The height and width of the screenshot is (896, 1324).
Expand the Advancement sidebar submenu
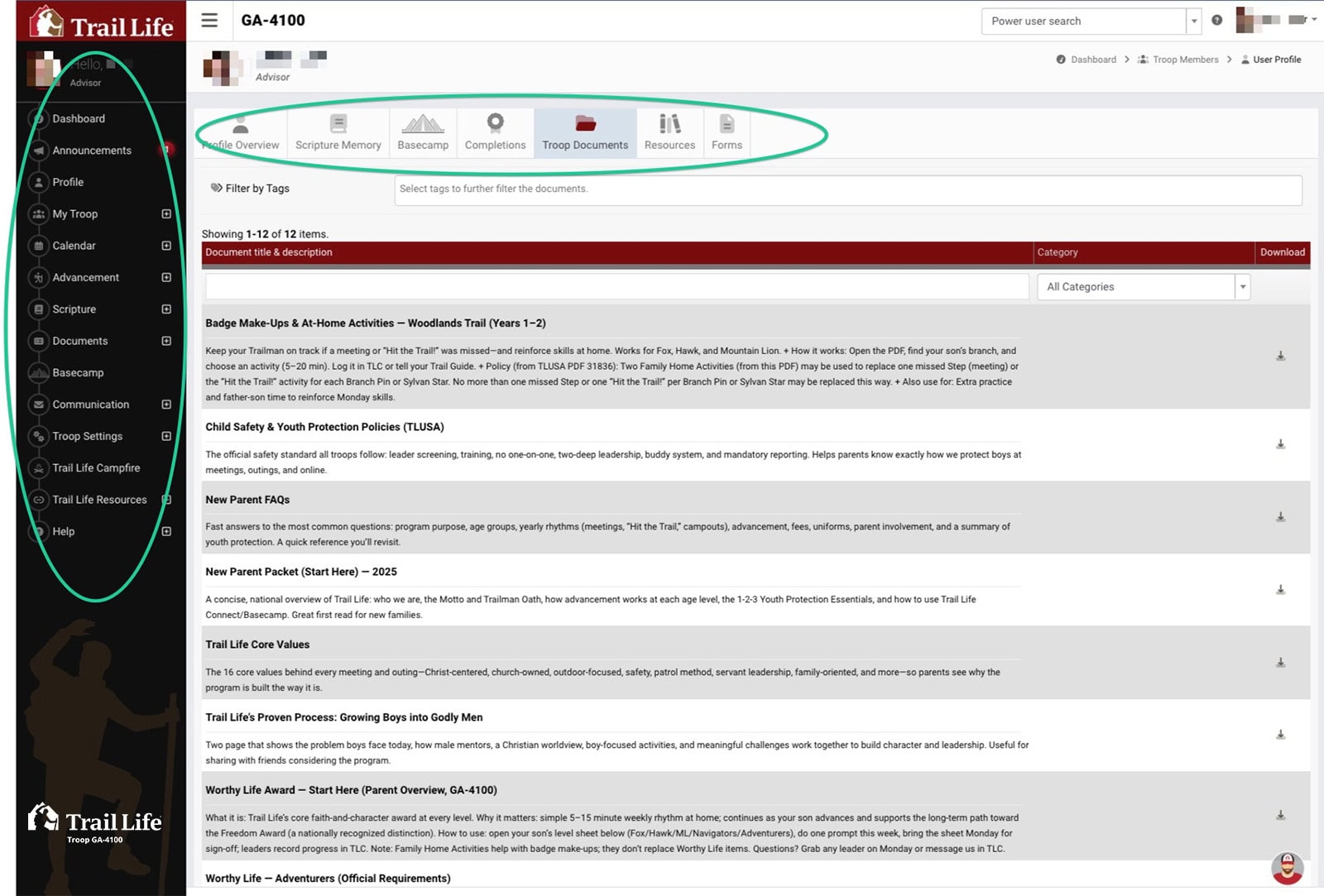[166, 278]
